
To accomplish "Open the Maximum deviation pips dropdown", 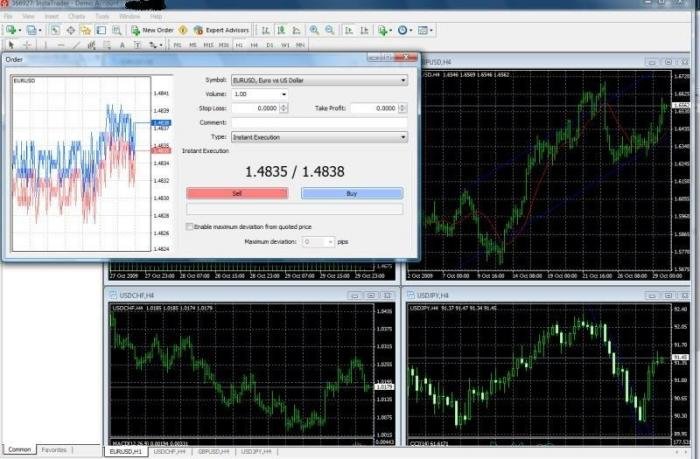I will 330,242.
